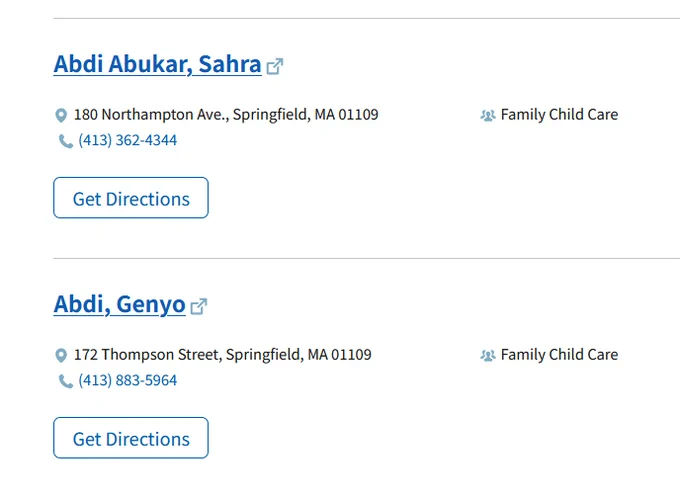Viewport: 680px width, 497px height.
Task: Get Directions to 180 Northampton Ave.
Action: pos(131,198)
